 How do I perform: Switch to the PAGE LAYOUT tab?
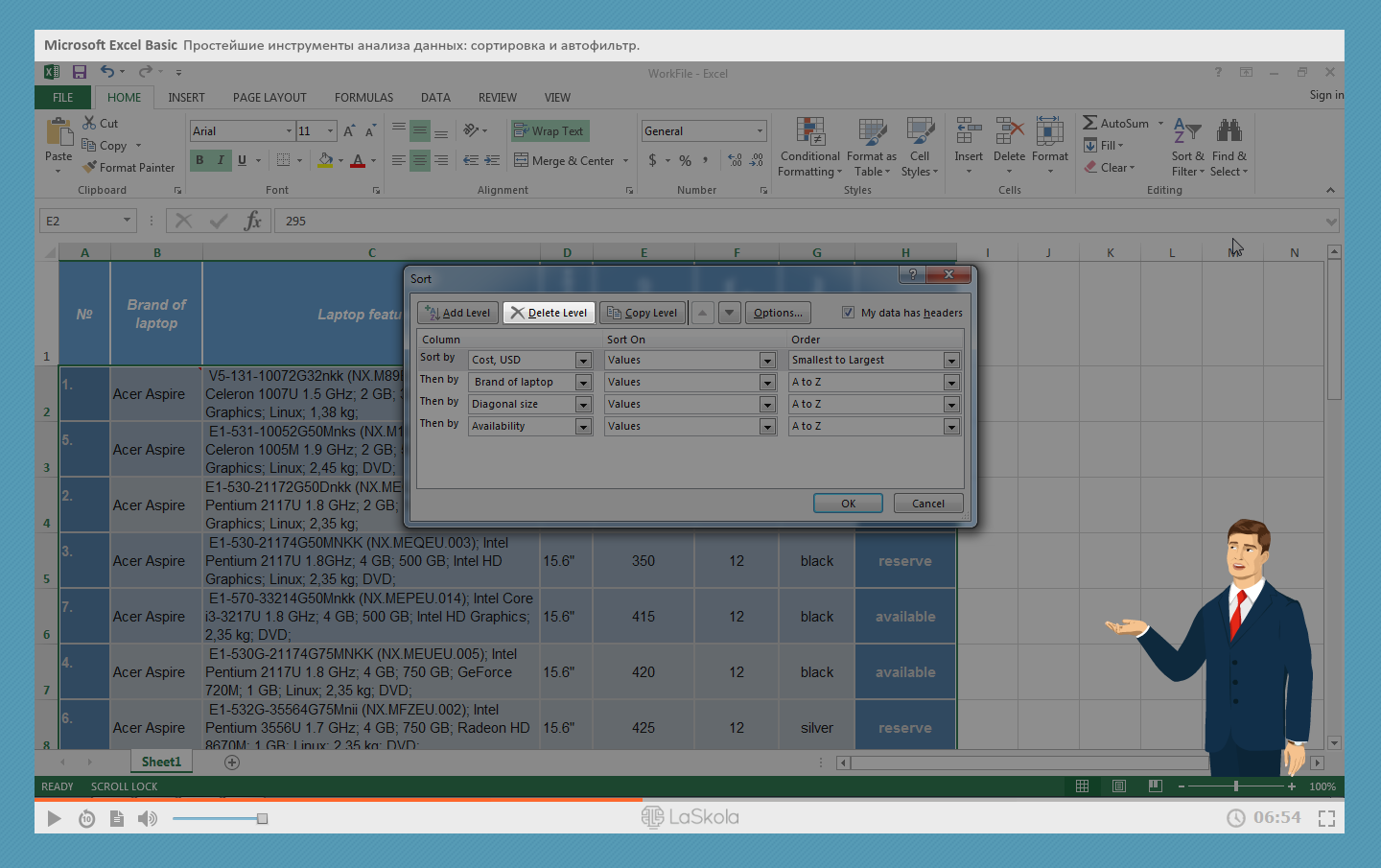[269, 98]
